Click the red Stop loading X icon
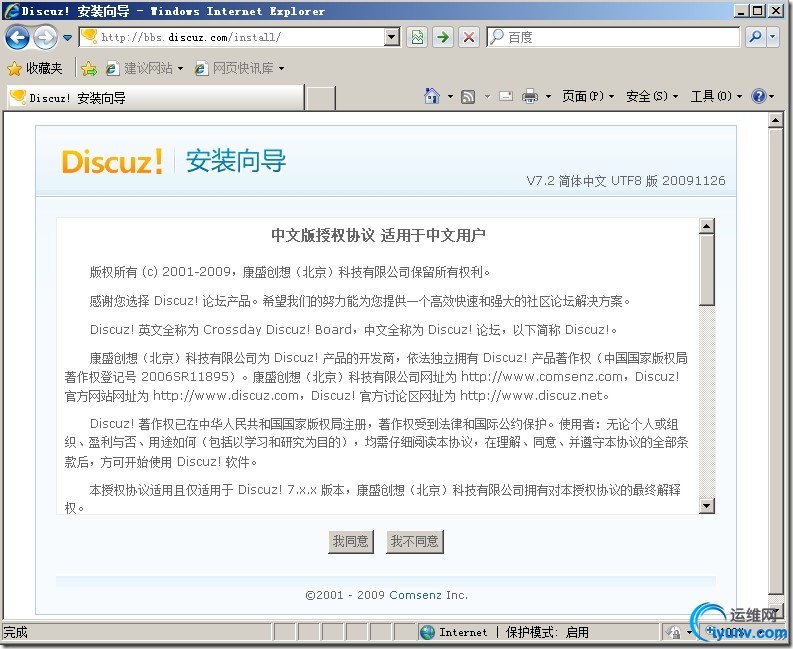 coord(469,37)
